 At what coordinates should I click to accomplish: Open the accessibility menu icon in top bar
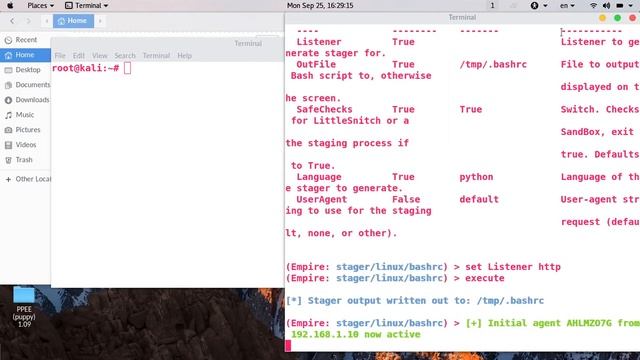coord(534,5)
